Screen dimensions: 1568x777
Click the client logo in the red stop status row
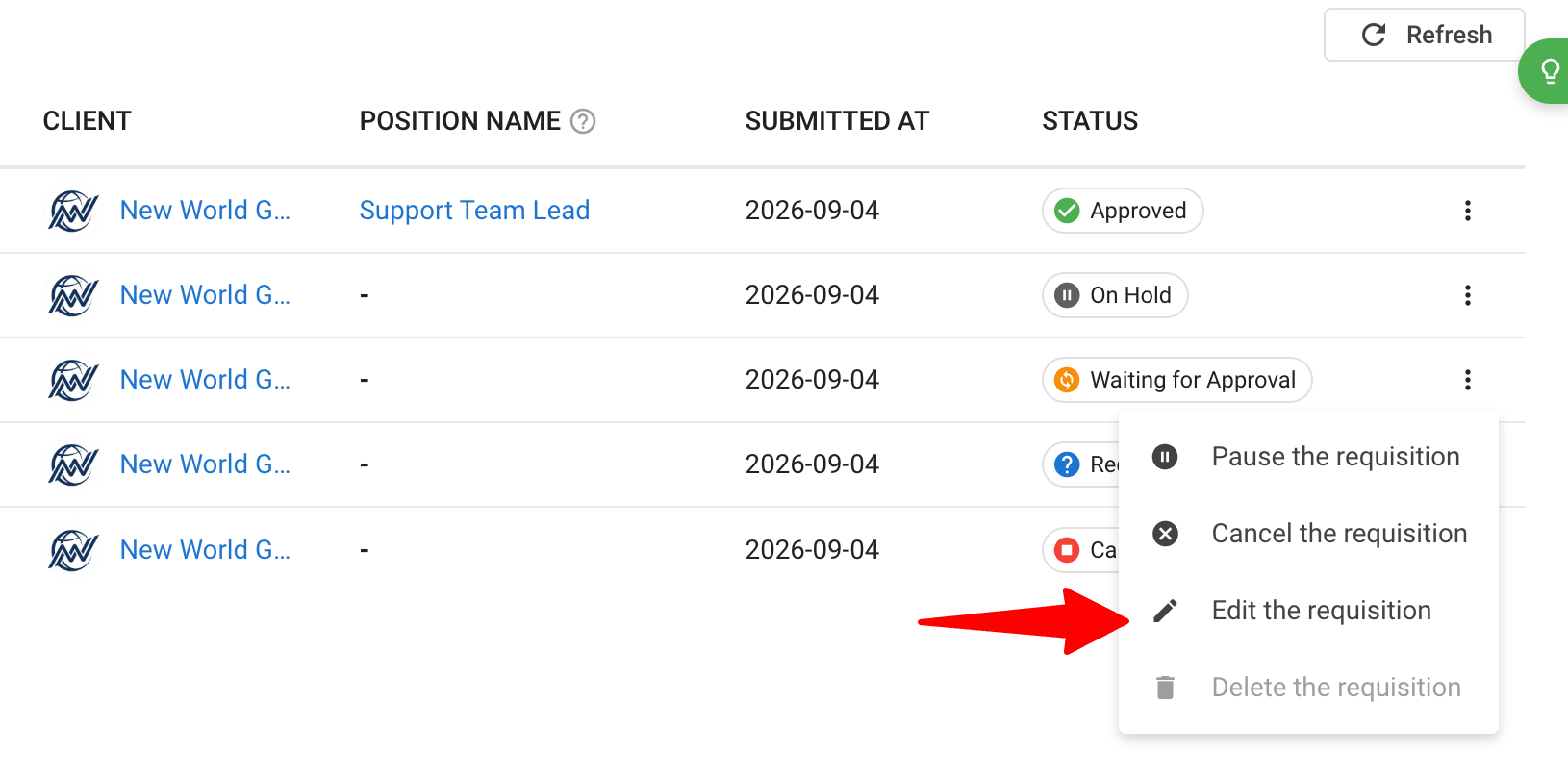pos(73,550)
